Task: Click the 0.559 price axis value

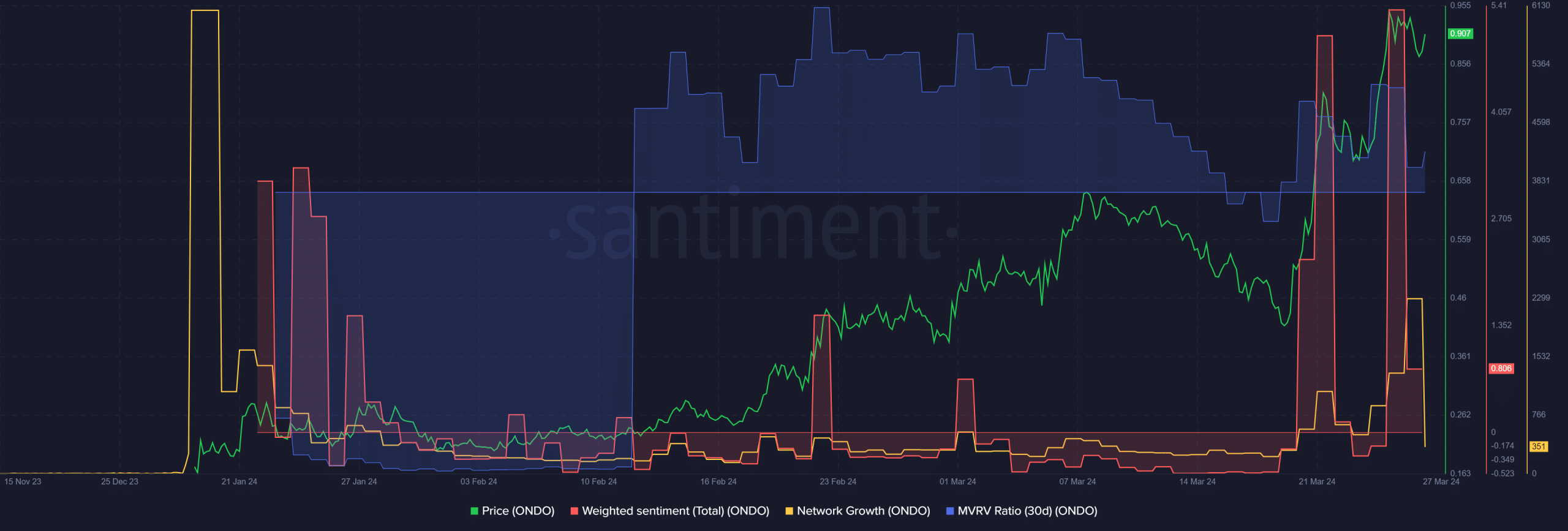Action: (1460, 239)
